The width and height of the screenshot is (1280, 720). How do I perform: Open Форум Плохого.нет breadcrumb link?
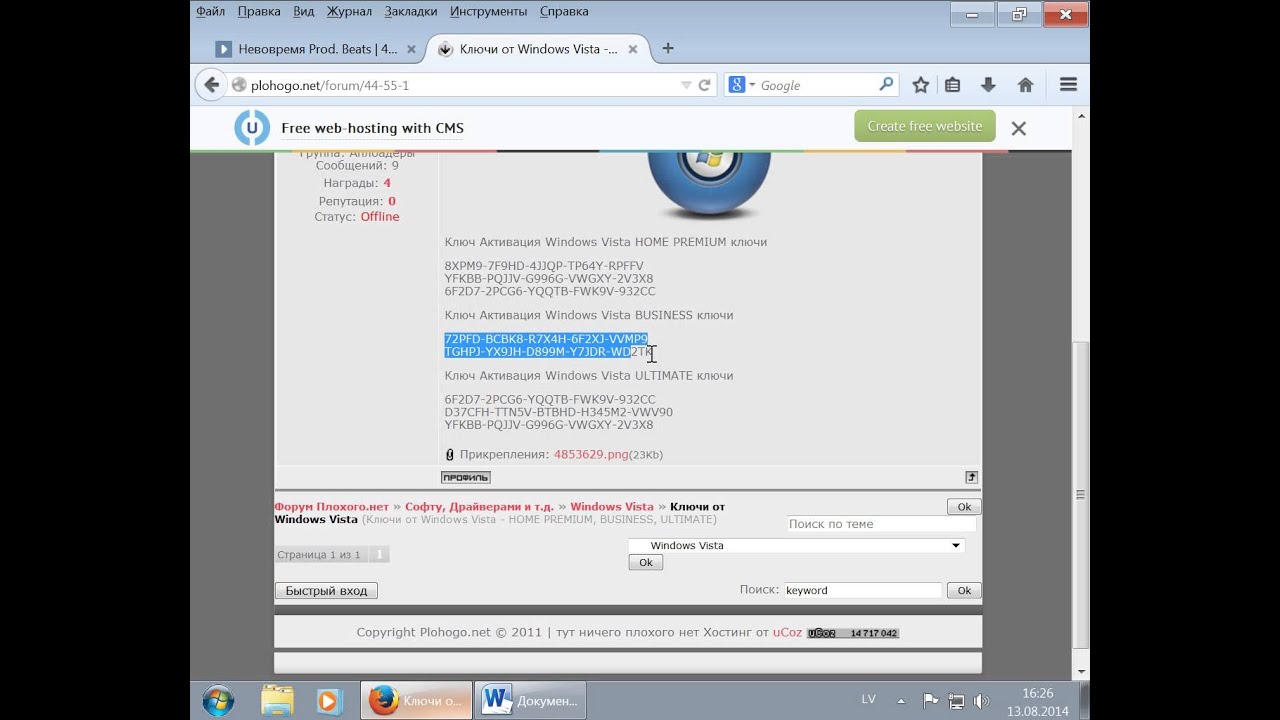[331, 507]
